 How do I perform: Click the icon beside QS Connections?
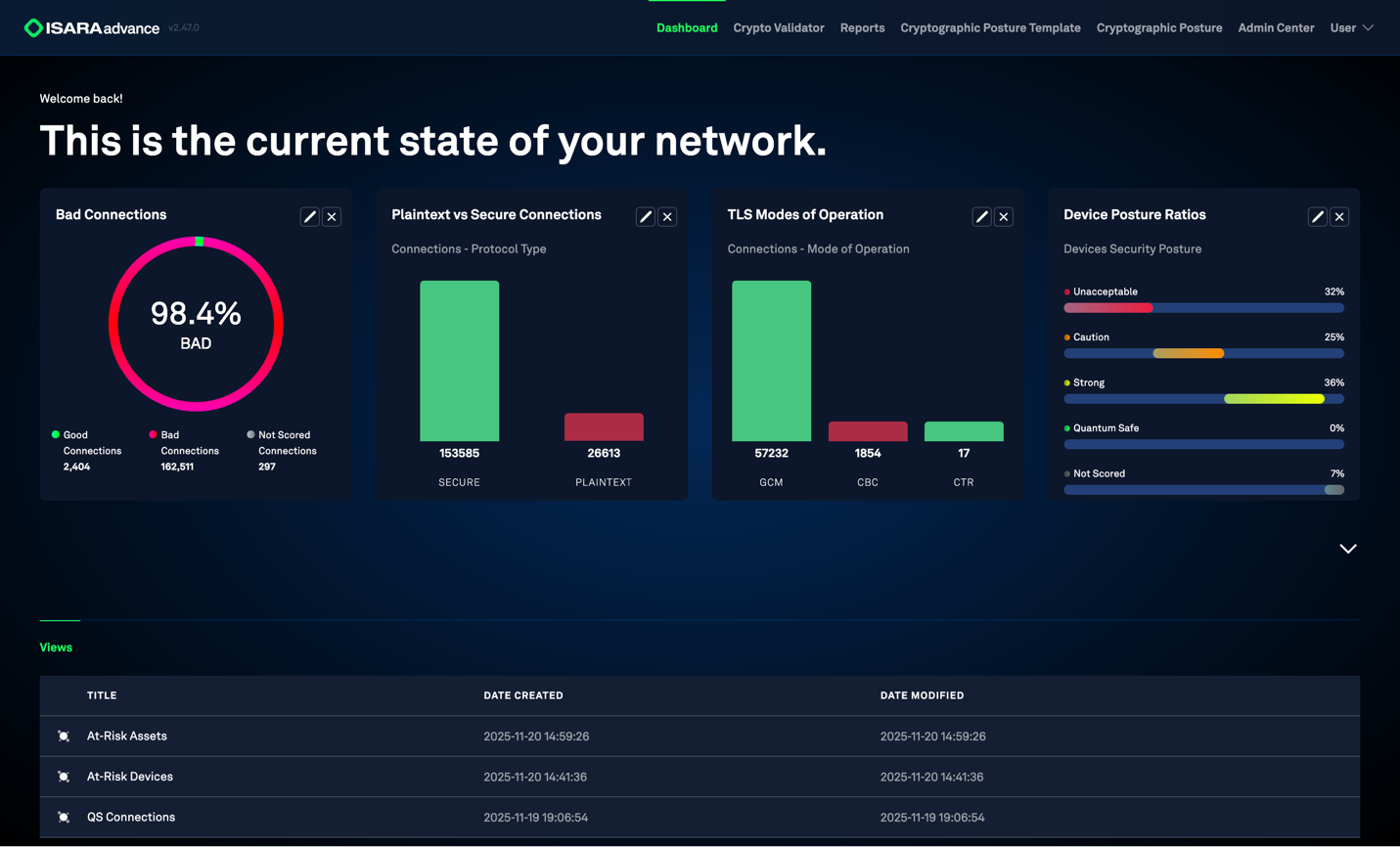pyautogui.click(x=64, y=818)
